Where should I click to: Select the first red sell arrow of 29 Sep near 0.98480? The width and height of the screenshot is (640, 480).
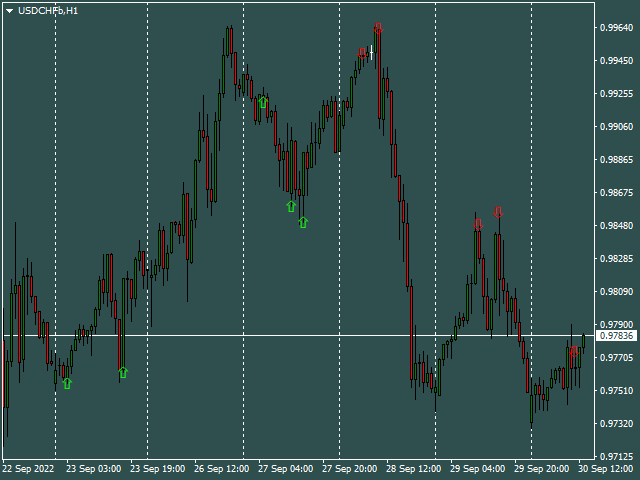(x=478, y=224)
